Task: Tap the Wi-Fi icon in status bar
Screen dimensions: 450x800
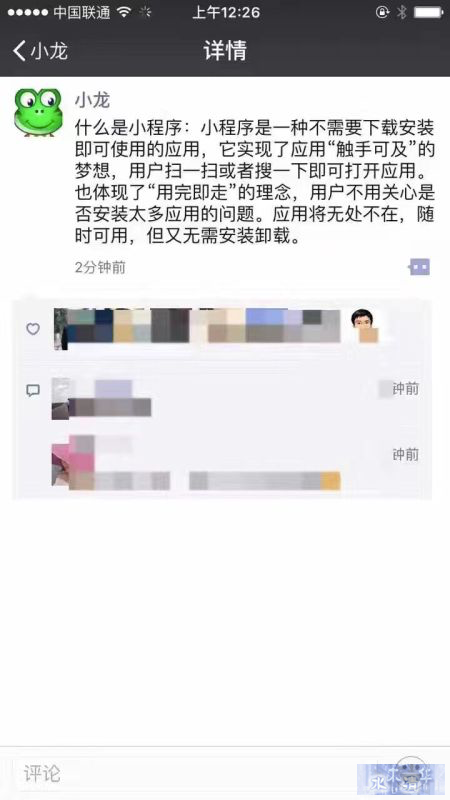Action: 124,13
